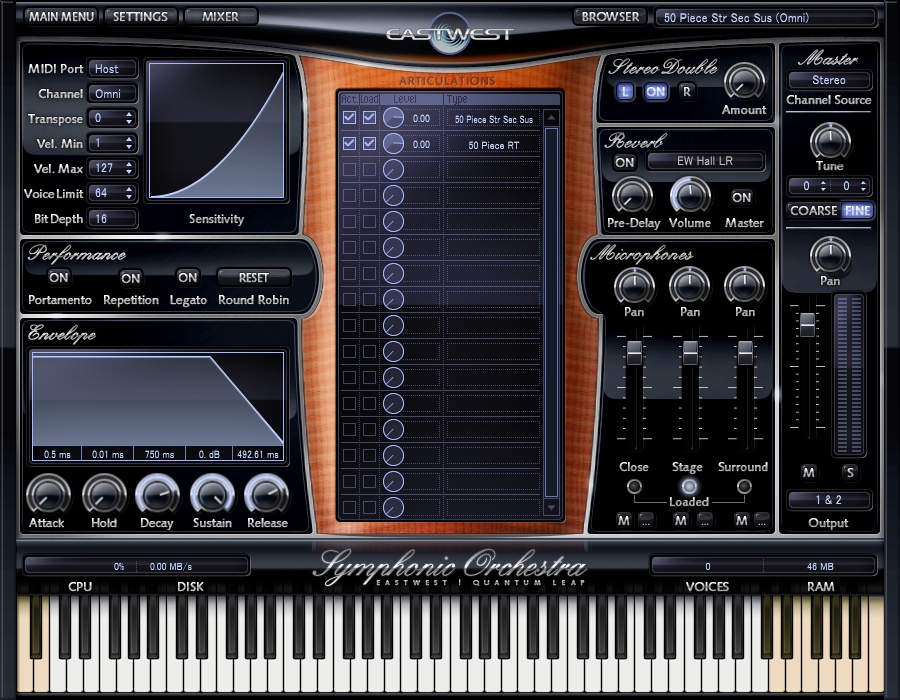Screen dimensions: 900x700
Task: Click the Attack knob in Envelope
Action: (x=47, y=494)
